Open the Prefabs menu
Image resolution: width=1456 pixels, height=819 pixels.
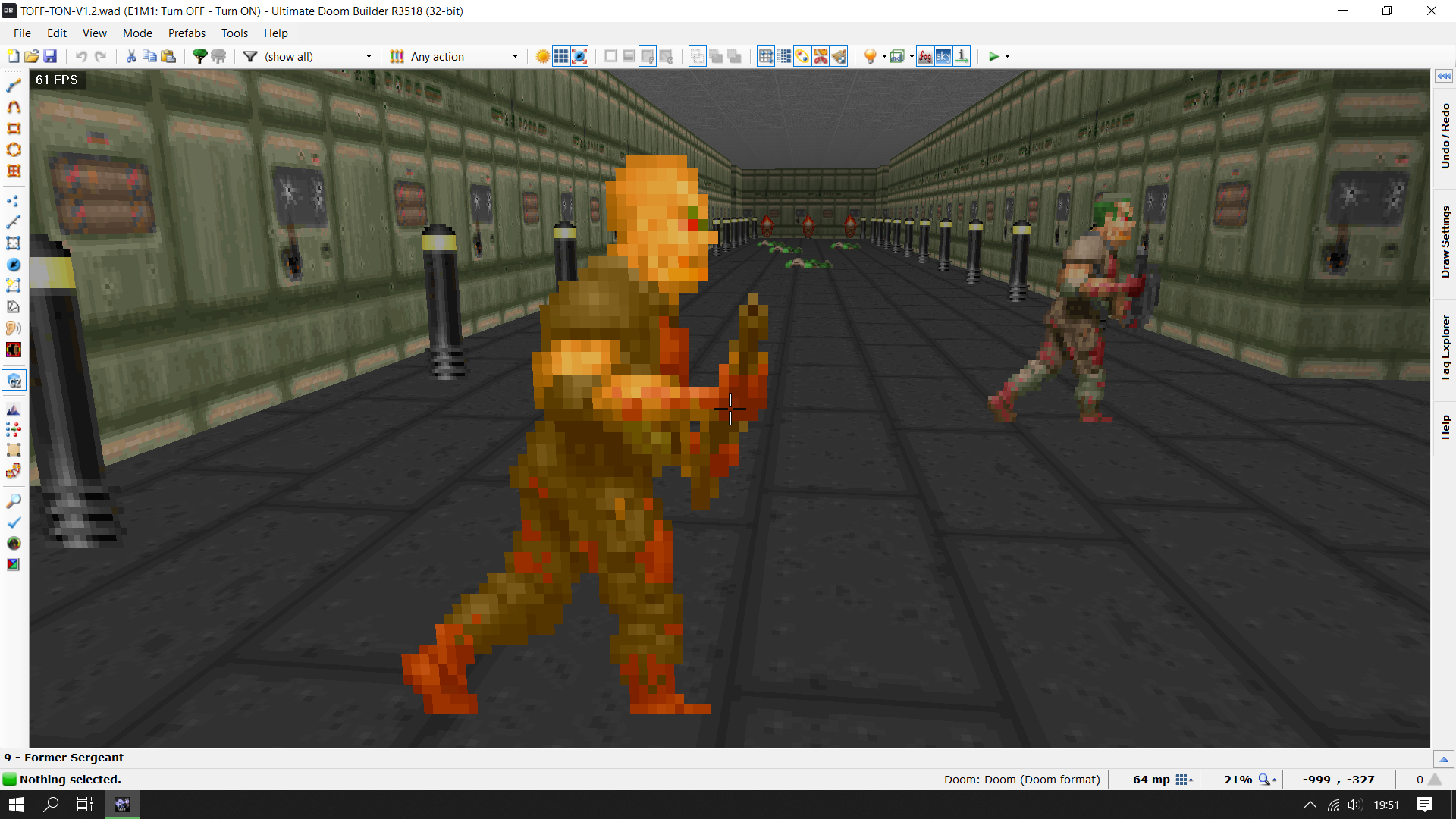coord(187,33)
